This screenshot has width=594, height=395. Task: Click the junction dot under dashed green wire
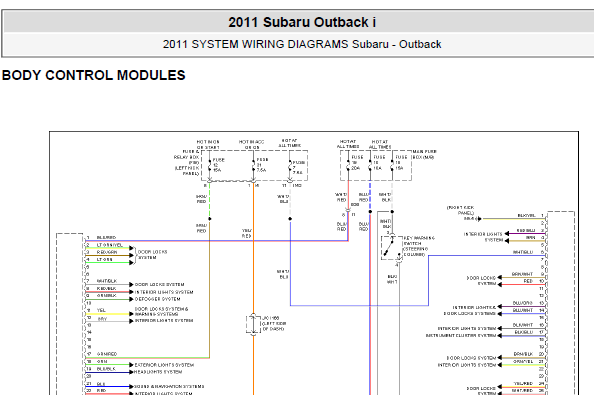coord(209,219)
